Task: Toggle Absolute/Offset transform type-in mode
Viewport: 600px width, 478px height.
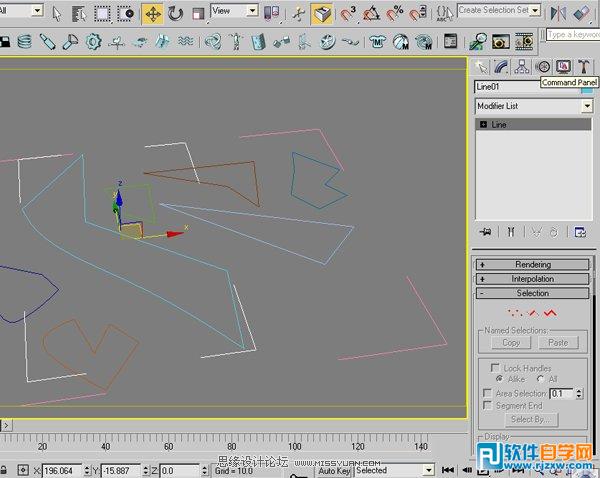Action: tap(23, 470)
